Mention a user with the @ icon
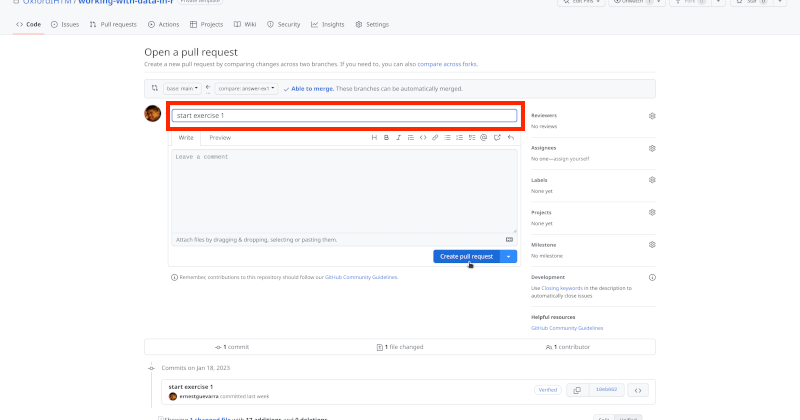The image size is (800, 420). pyautogui.click(x=484, y=137)
